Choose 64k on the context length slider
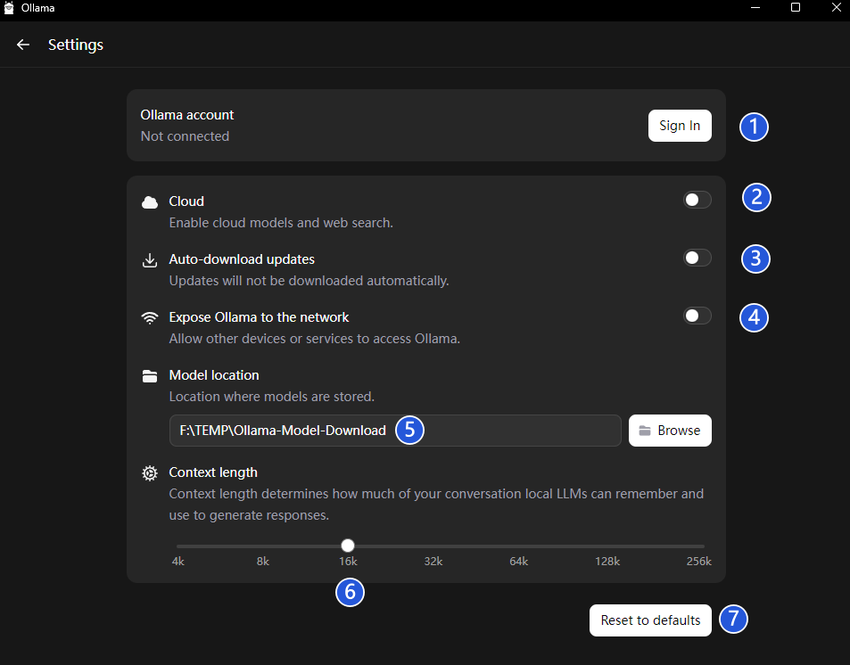The width and height of the screenshot is (850, 665). (x=518, y=546)
